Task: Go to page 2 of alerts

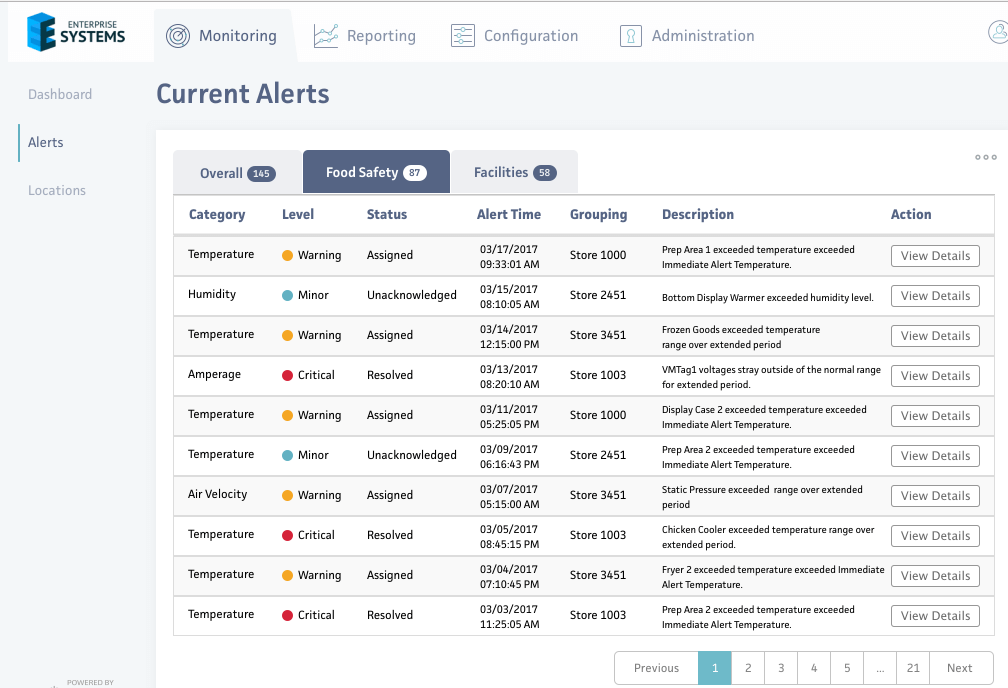Action: (x=748, y=668)
